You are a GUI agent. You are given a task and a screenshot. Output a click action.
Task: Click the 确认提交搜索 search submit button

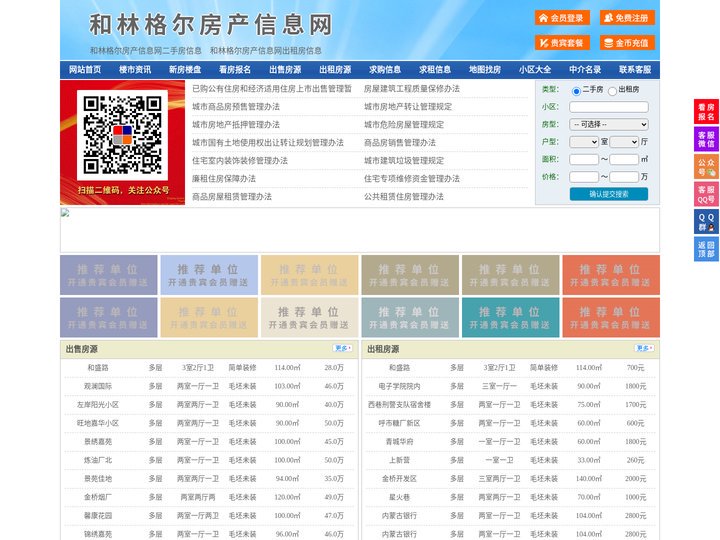(x=609, y=194)
